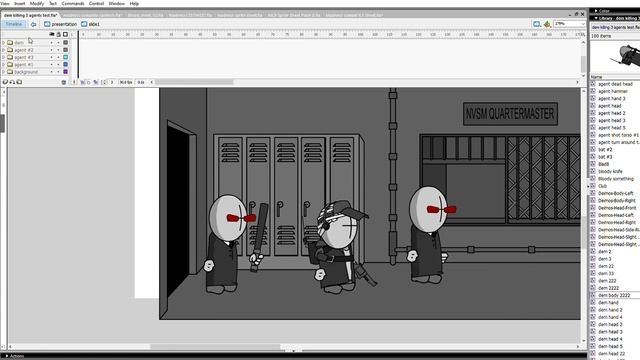The width and height of the screenshot is (640, 360).
Task: Click folder icon of the dem layer
Action: pos(10,42)
